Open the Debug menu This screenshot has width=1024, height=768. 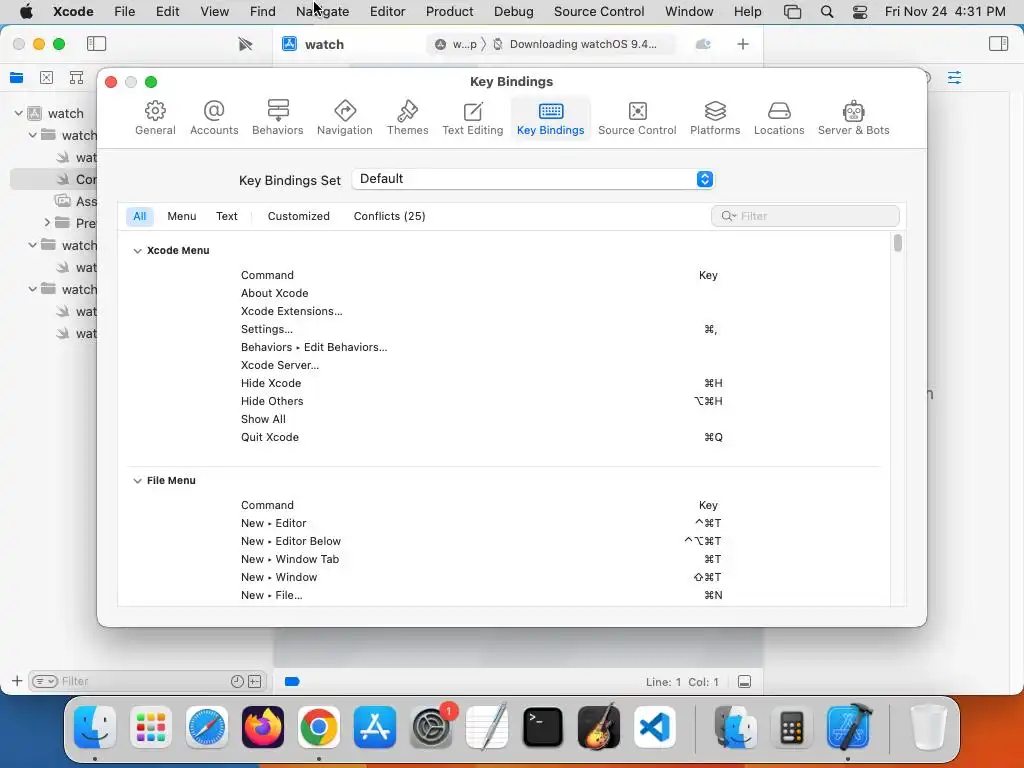[x=513, y=11]
